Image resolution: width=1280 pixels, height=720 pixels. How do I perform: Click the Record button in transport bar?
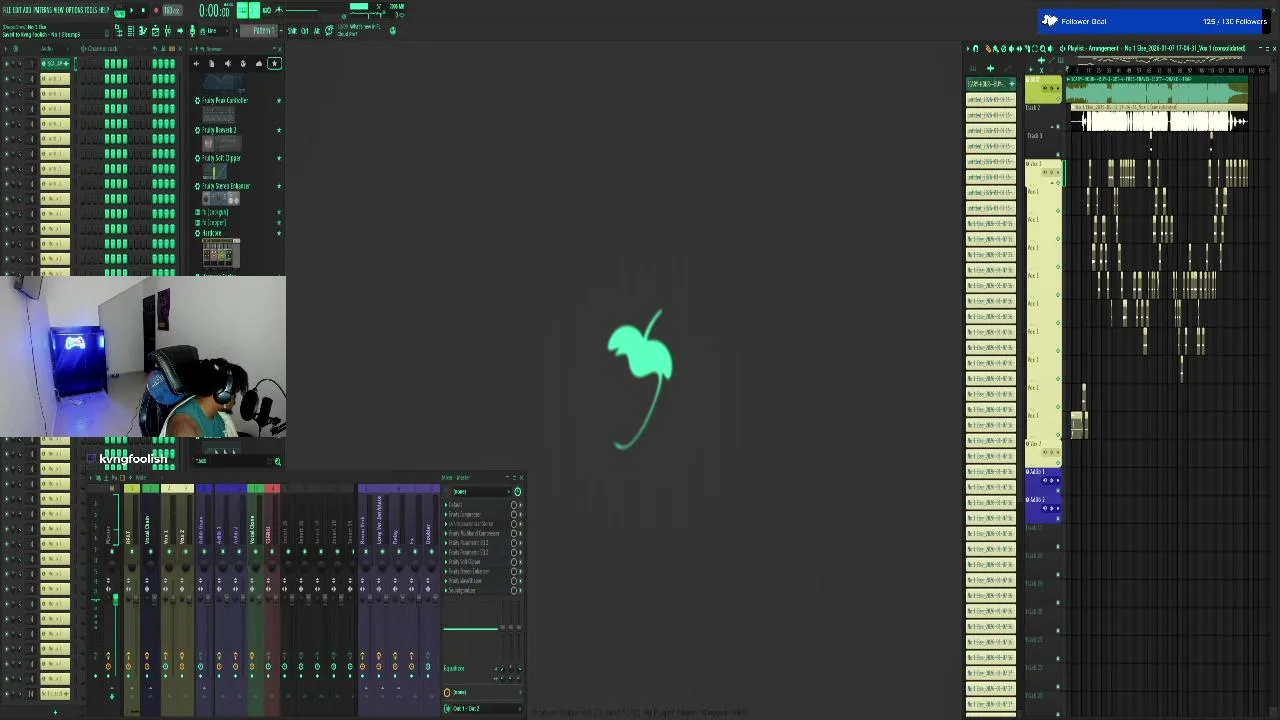pyautogui.click(x=156, y=10)
